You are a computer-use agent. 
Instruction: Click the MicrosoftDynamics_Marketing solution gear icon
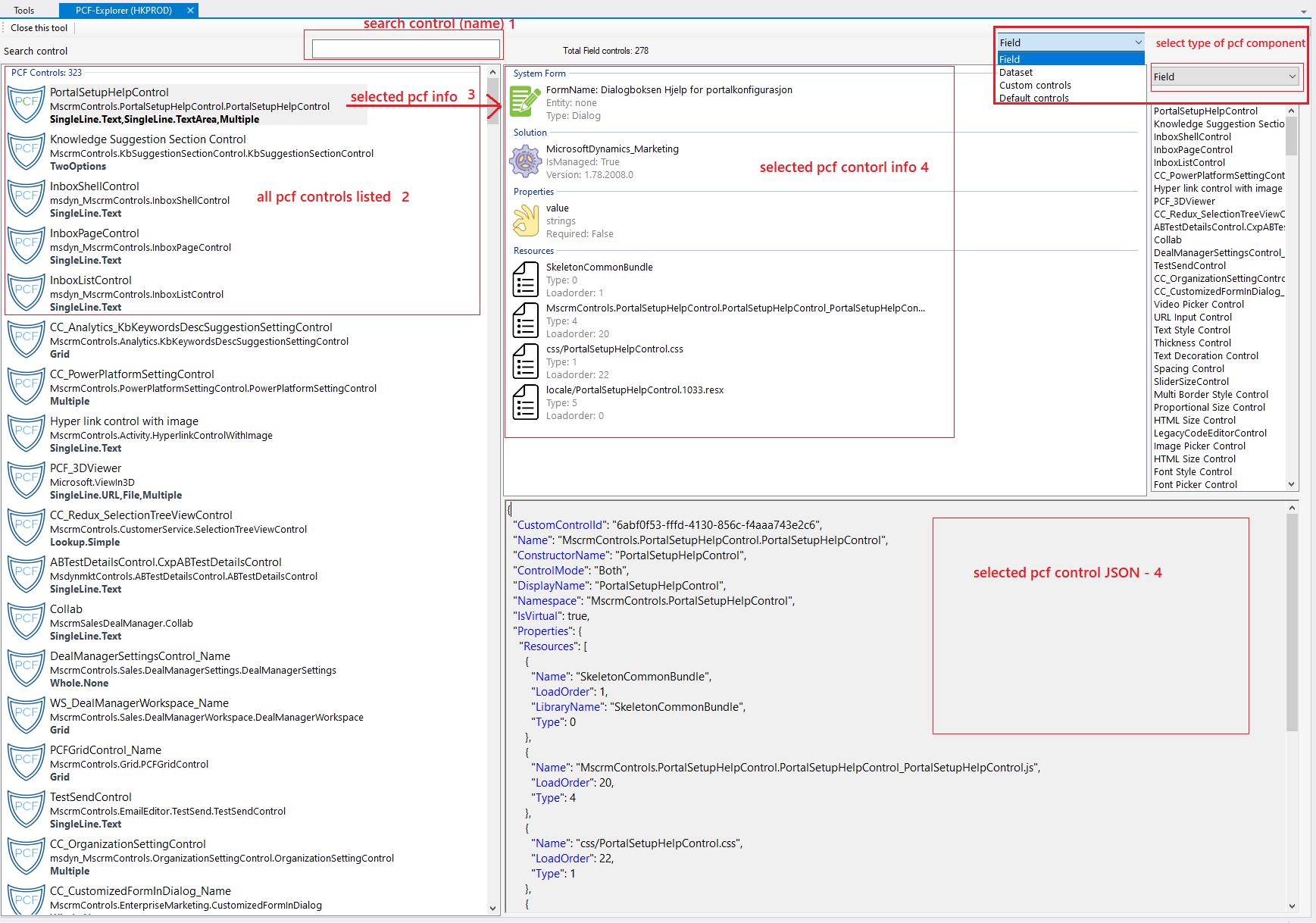coord(525,161)
